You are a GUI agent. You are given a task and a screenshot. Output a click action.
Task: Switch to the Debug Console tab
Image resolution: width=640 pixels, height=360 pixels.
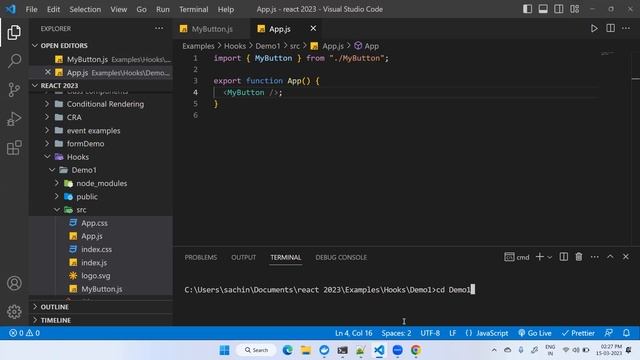pos(341,257)
